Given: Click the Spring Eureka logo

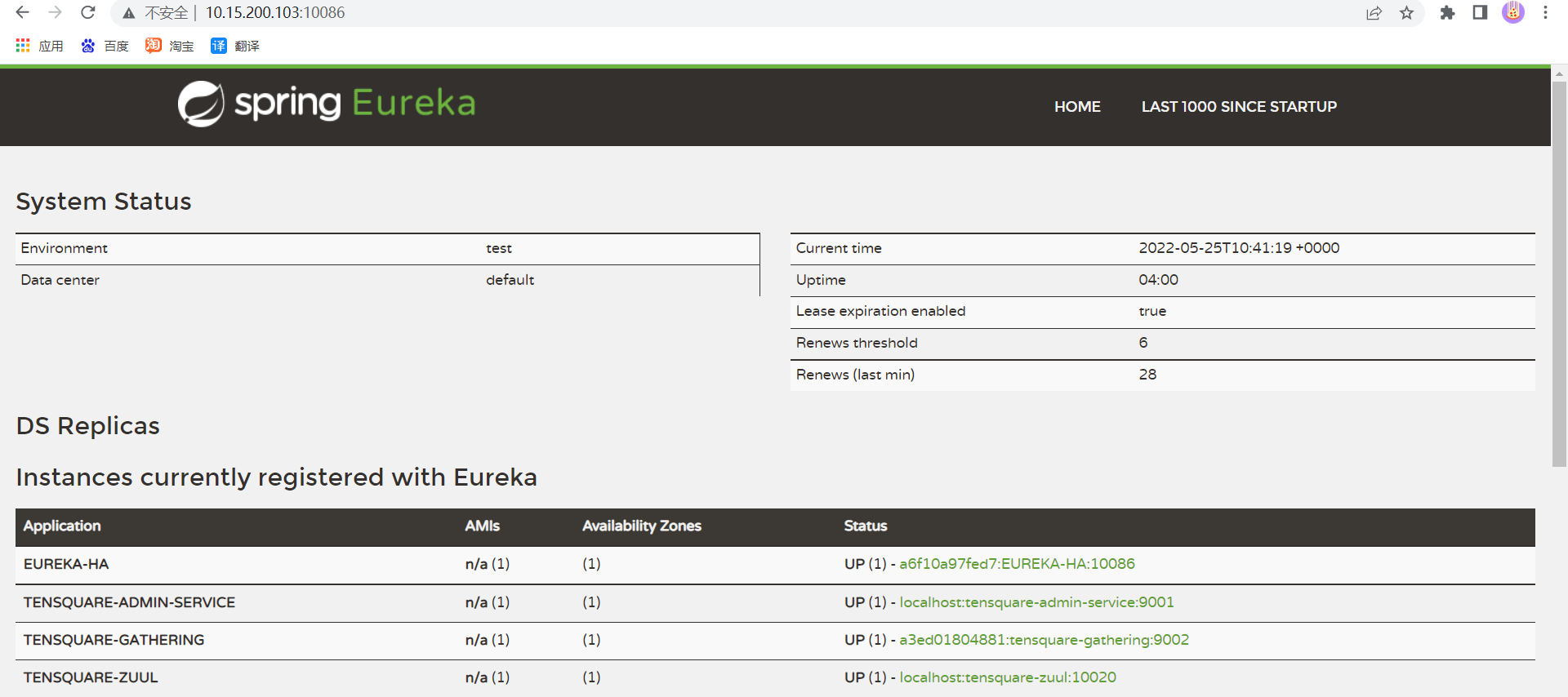Looking at the screenshot, I should pyautogui.click(x=327, y=104).
